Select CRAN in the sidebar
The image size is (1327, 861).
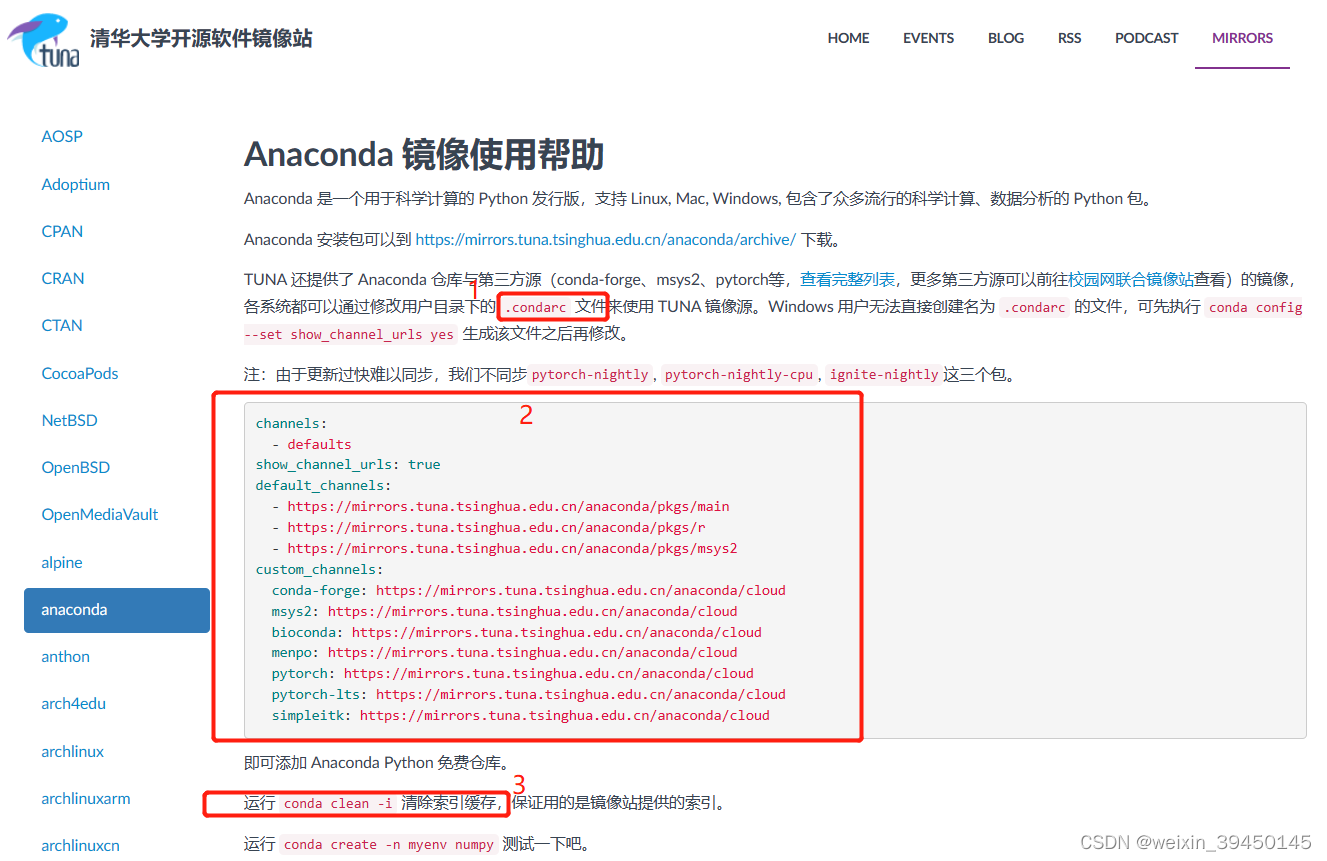tap(63, 278)
